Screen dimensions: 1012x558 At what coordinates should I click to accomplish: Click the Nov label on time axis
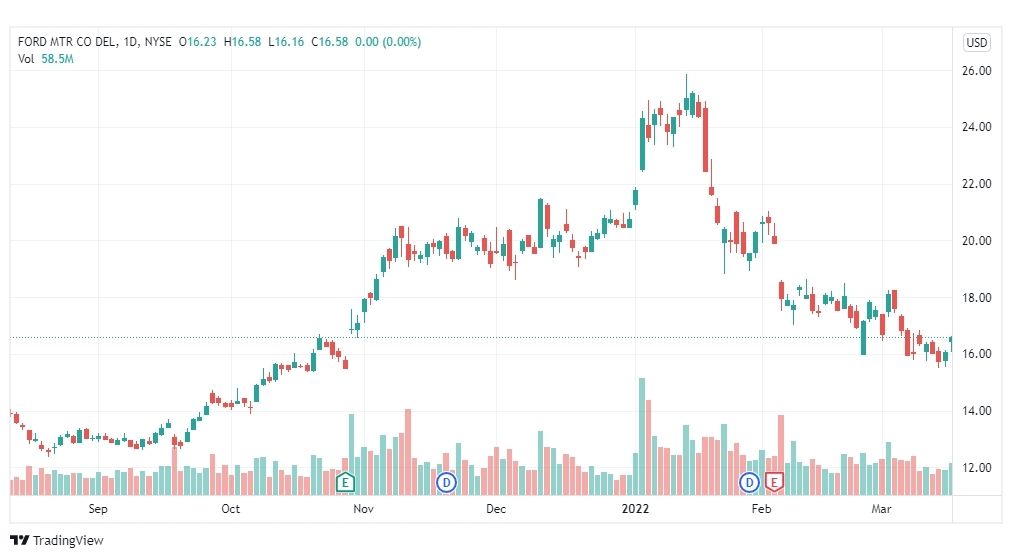click(x=363, y=509)
